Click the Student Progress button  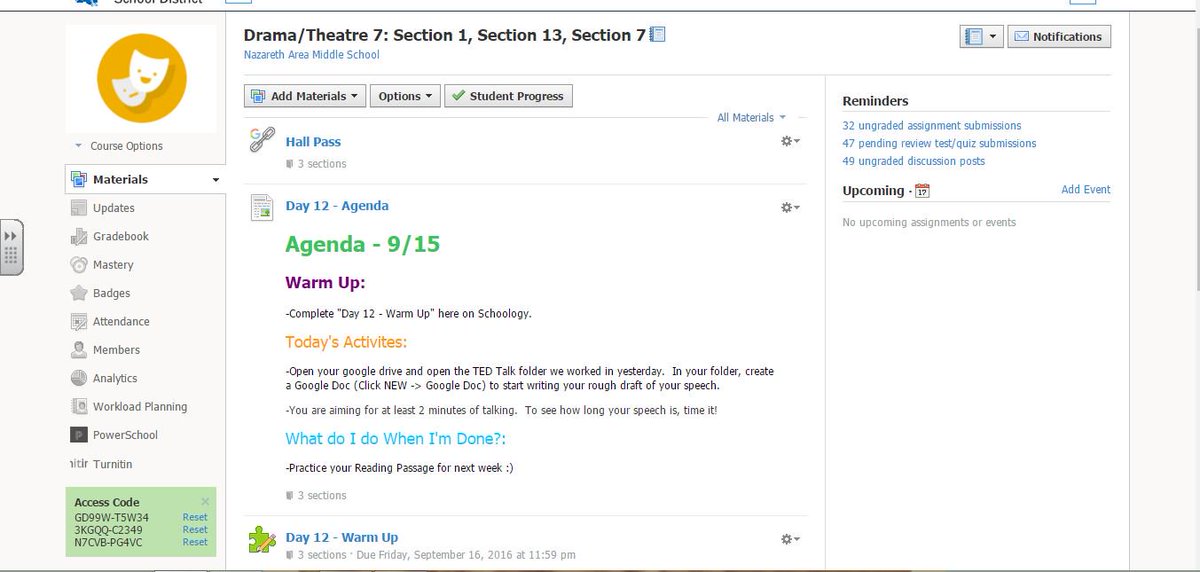pos(508,96)
